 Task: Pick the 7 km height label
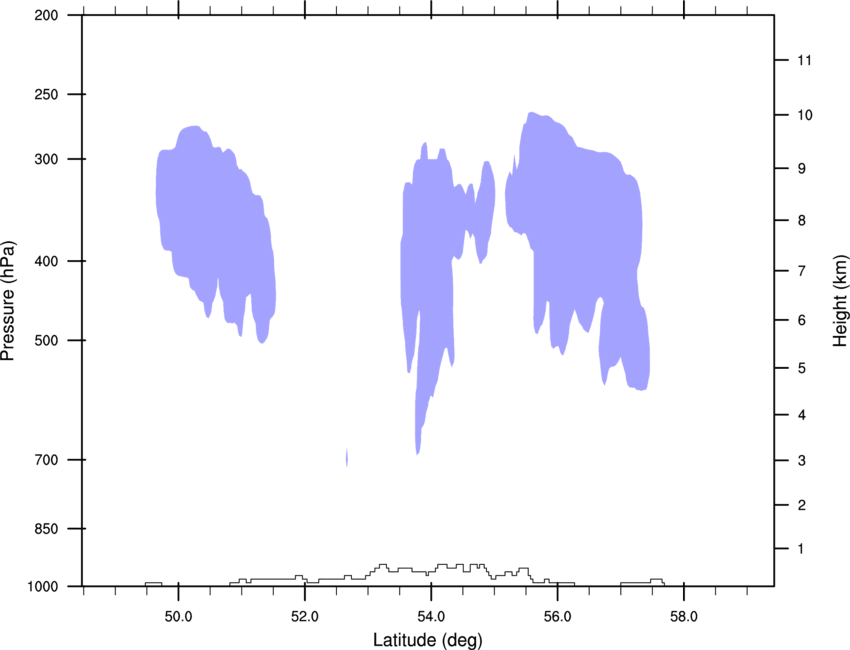[x=801, y=271]
